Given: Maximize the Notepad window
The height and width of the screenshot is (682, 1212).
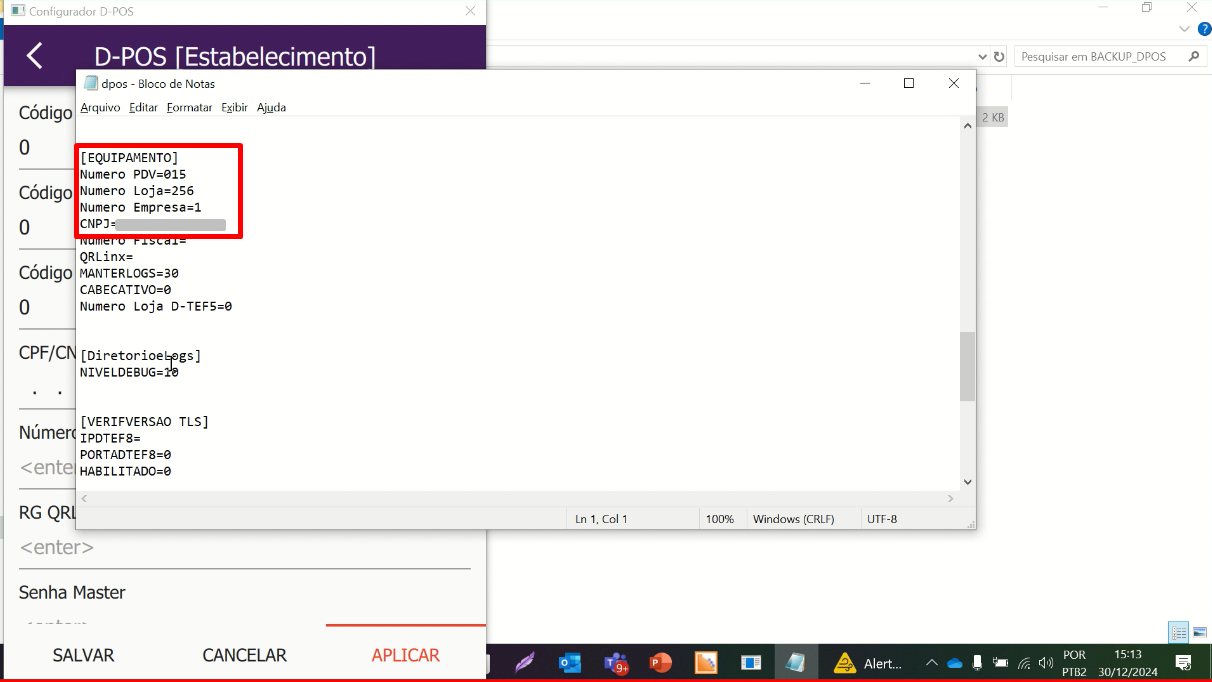Looking at the screenshot, I should 908,83.
